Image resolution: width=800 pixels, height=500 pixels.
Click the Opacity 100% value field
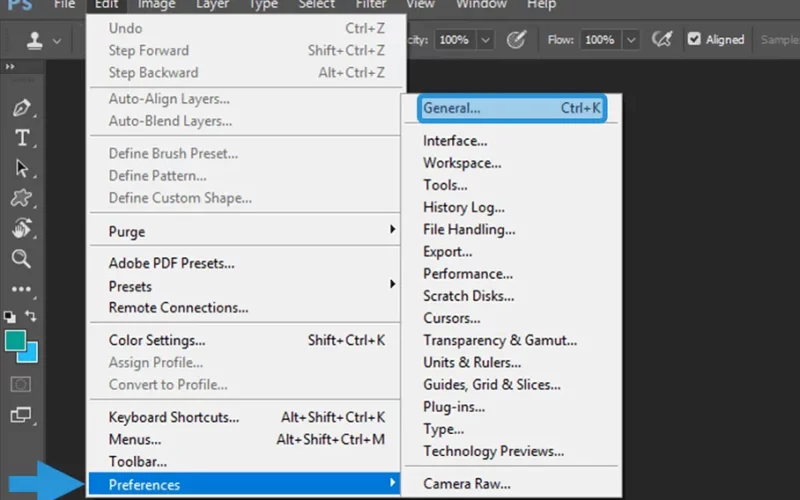coord(455,40)
